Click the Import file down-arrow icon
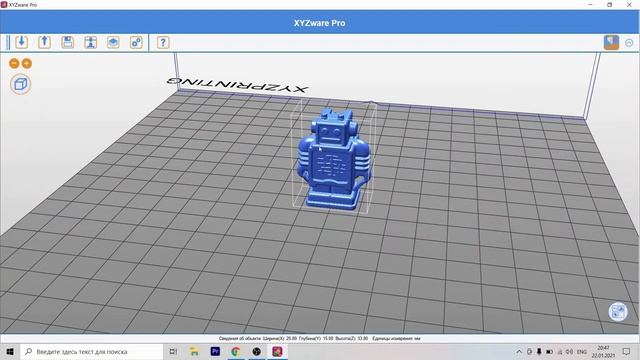The height and width of the screenshot is (360, 640). [x=22, y=42]
